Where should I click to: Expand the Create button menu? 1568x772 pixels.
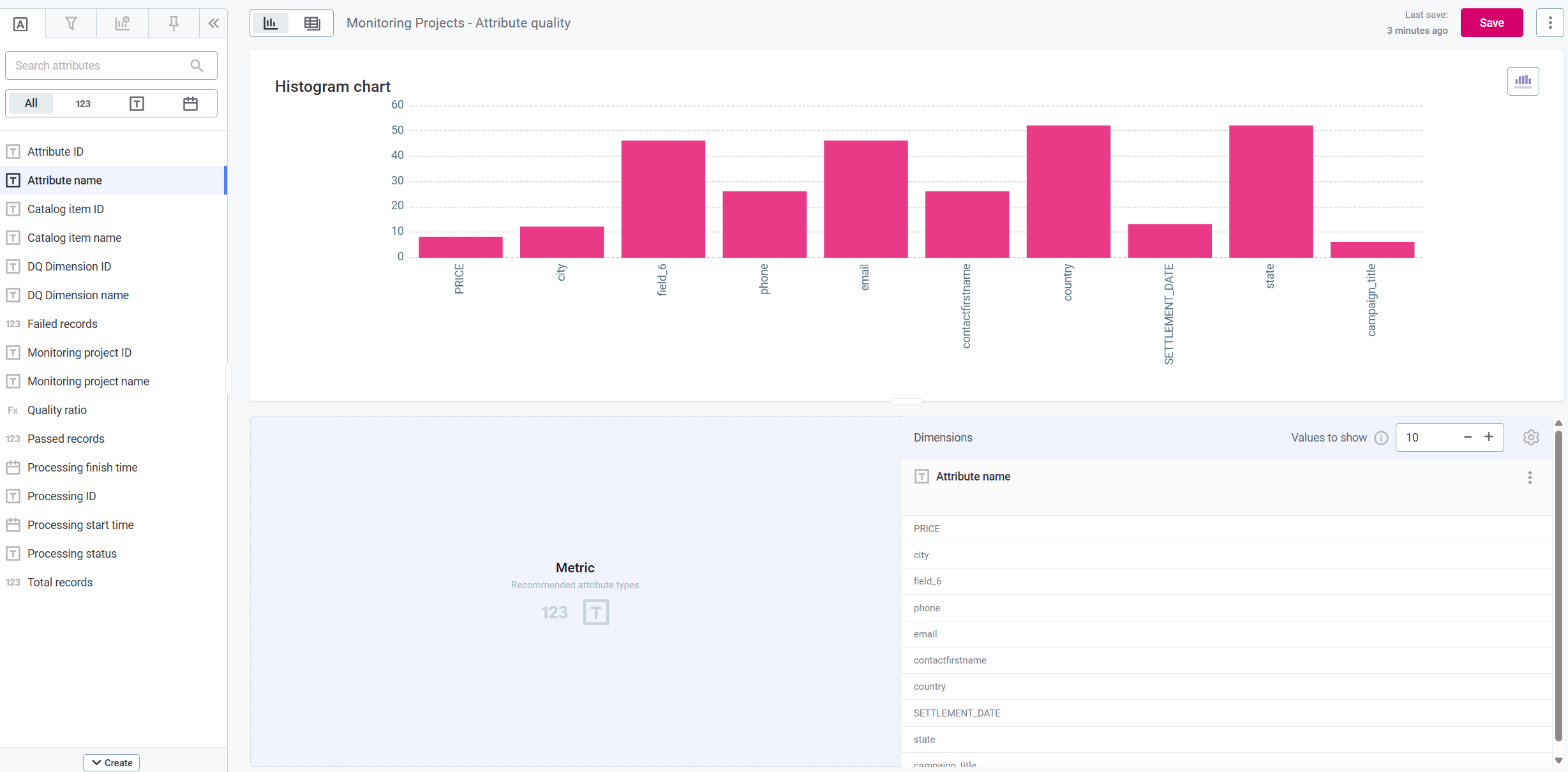(x=111, y=762)
